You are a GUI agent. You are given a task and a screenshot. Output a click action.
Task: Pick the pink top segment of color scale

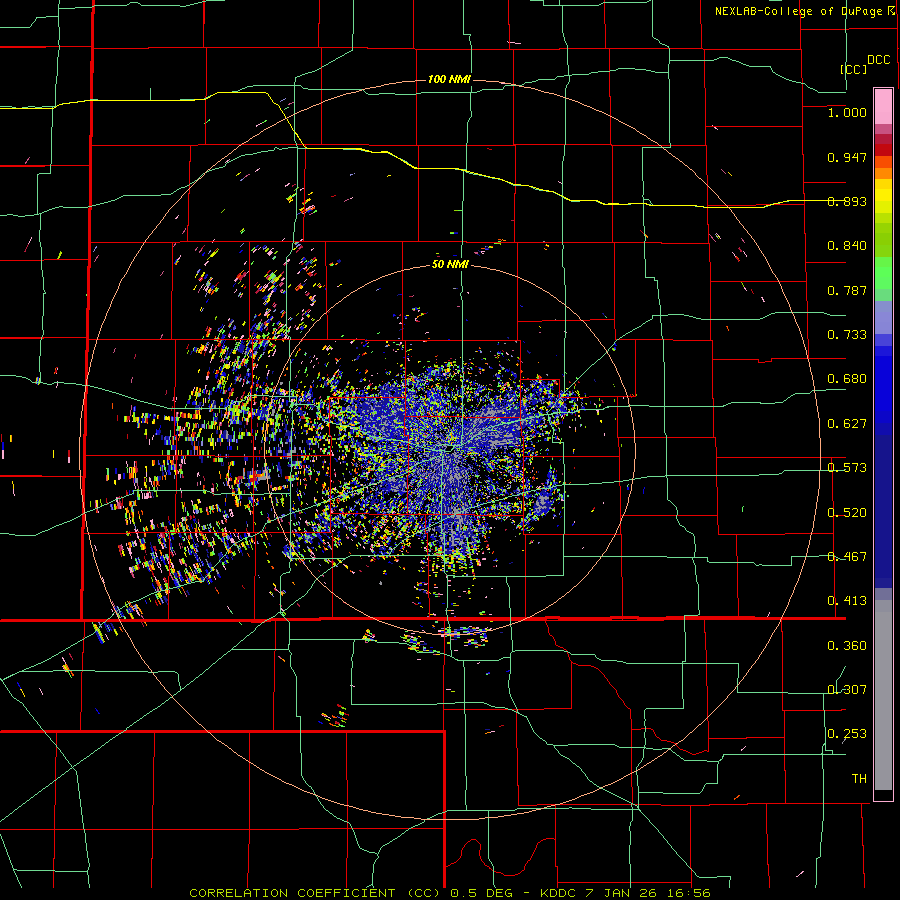[x=883, y=106]
